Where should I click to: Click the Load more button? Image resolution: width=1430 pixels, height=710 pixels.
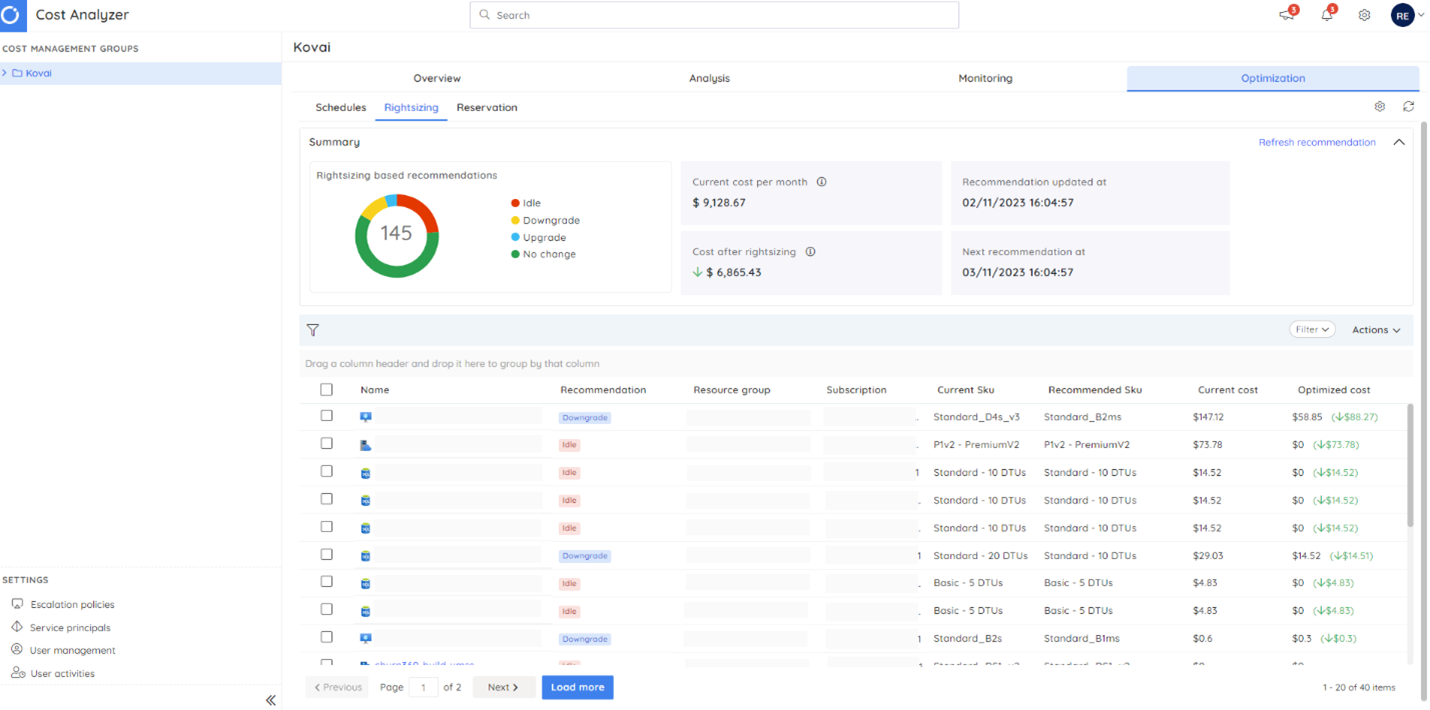coord(577,687)
